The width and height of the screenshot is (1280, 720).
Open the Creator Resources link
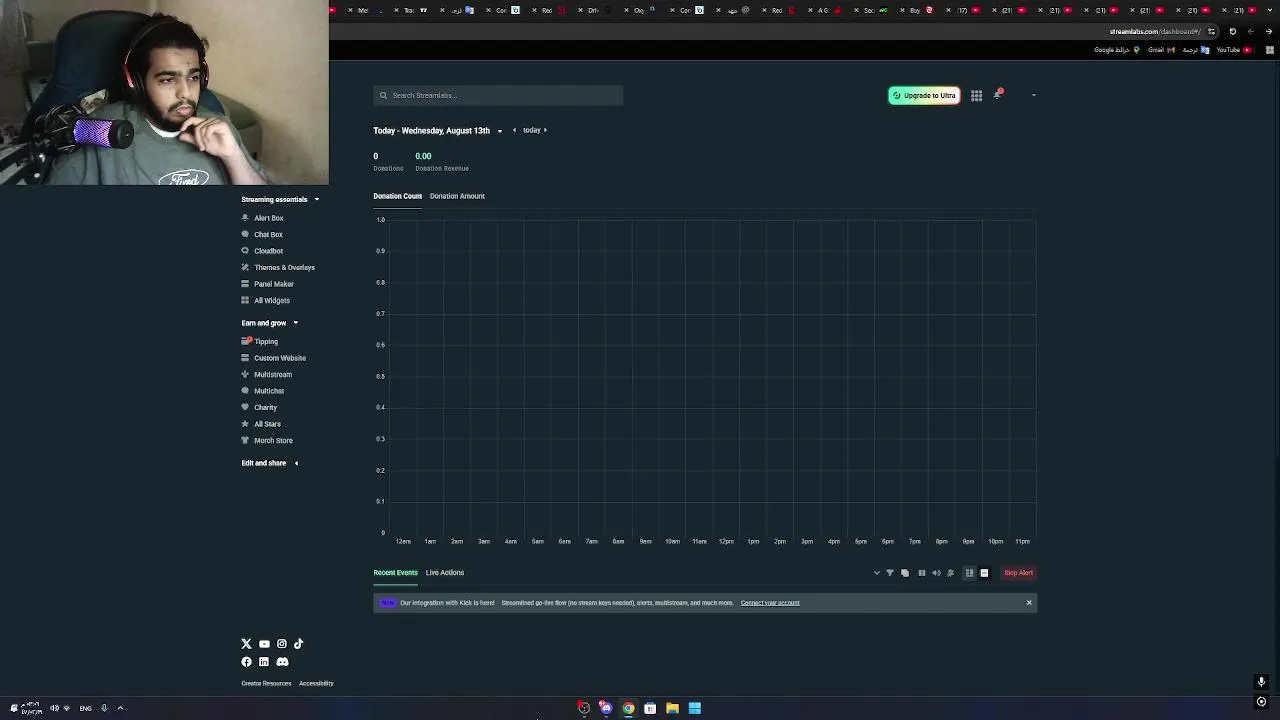pyautogui.click(x=266, y=684)
